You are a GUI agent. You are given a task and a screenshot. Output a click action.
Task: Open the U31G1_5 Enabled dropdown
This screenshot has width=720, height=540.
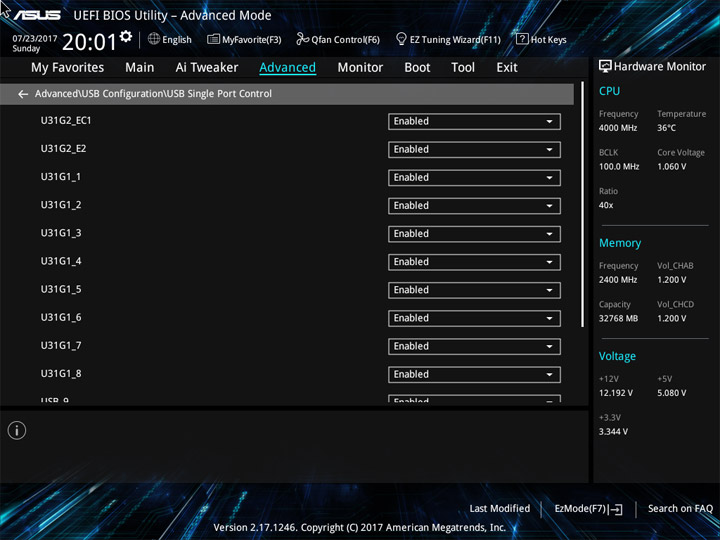click(x=474, y=290)
